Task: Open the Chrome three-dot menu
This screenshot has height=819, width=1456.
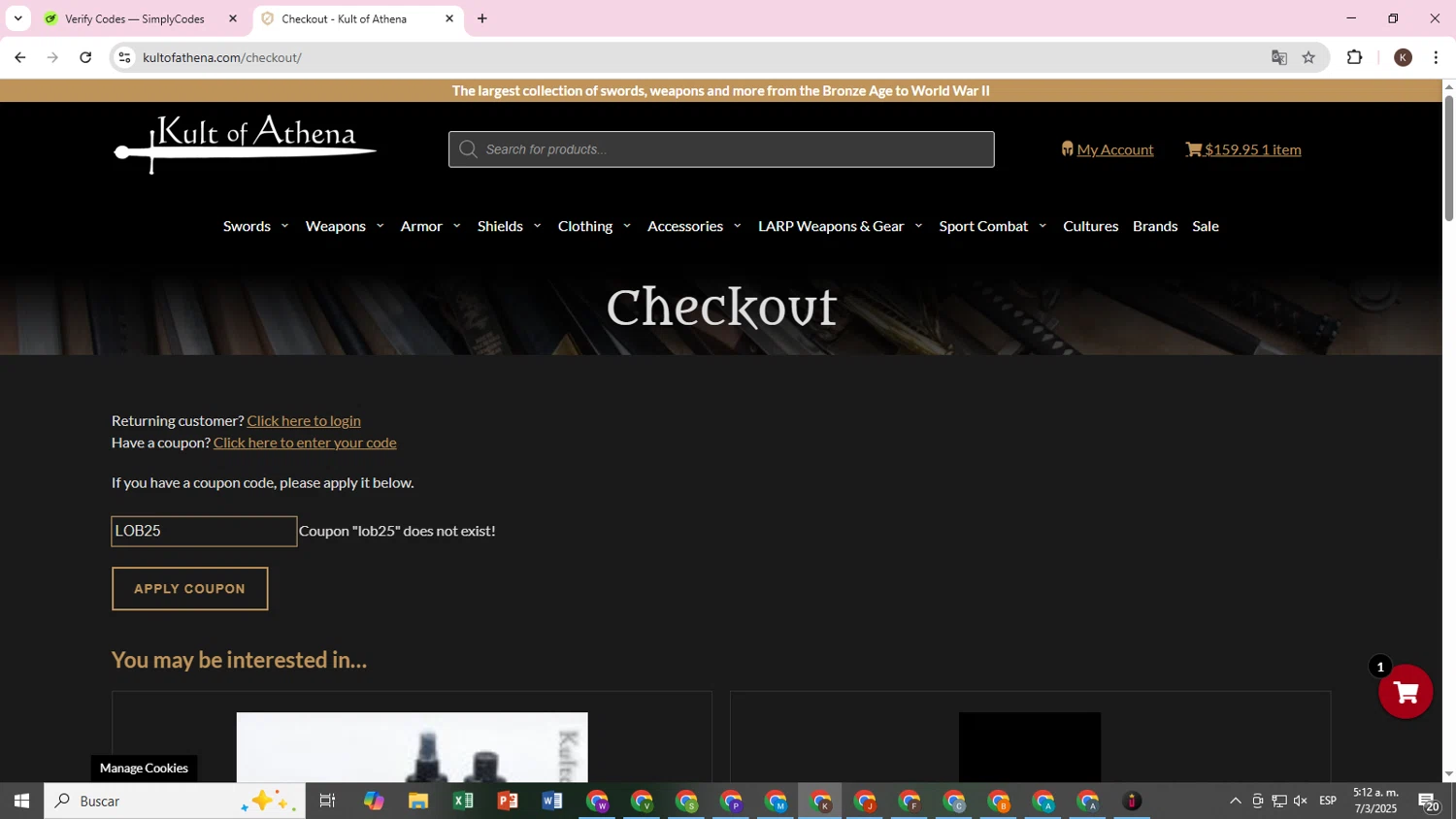Action: click(1436, 57)
